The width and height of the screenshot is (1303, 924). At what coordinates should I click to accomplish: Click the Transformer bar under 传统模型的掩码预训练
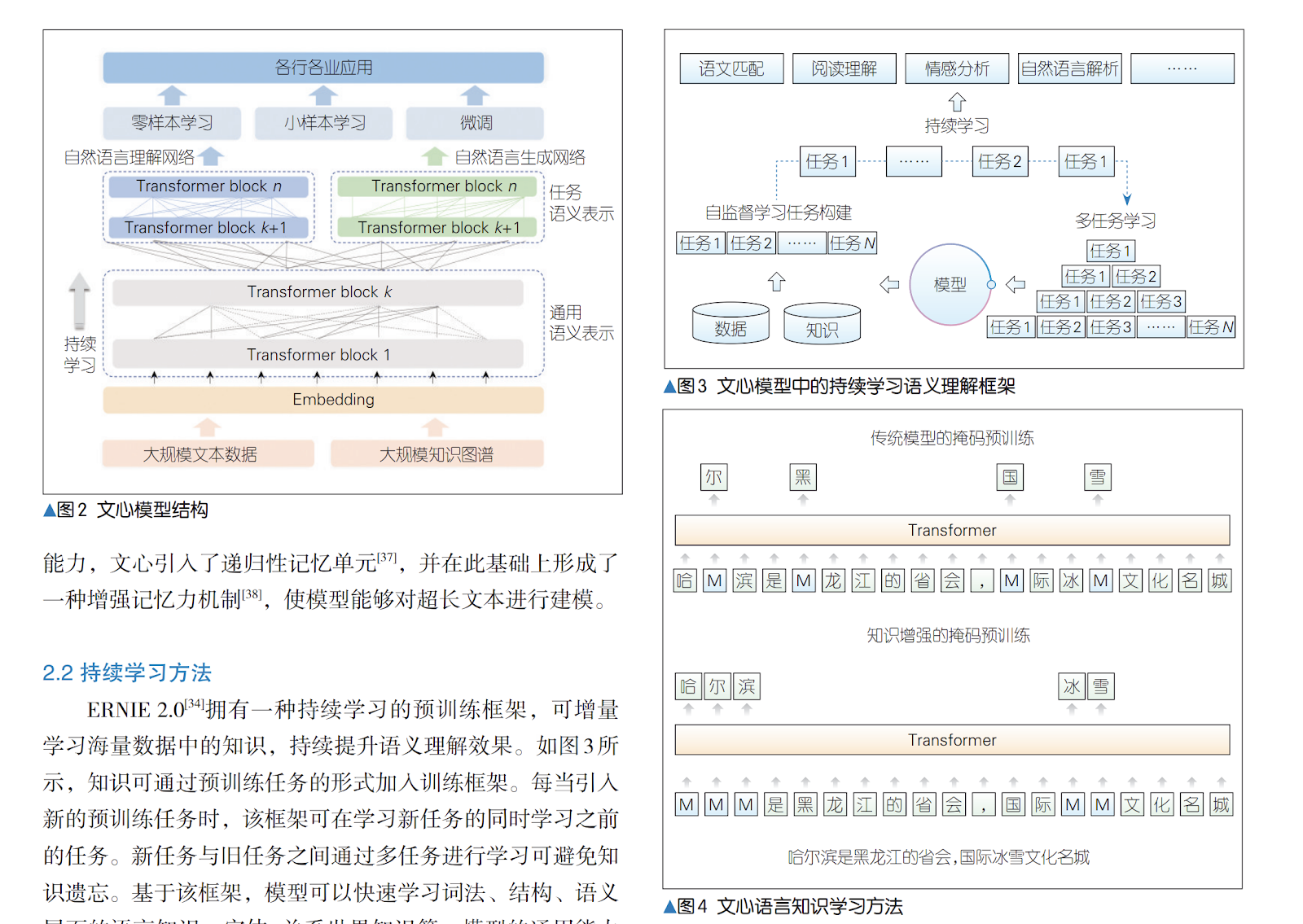(952, 530)
